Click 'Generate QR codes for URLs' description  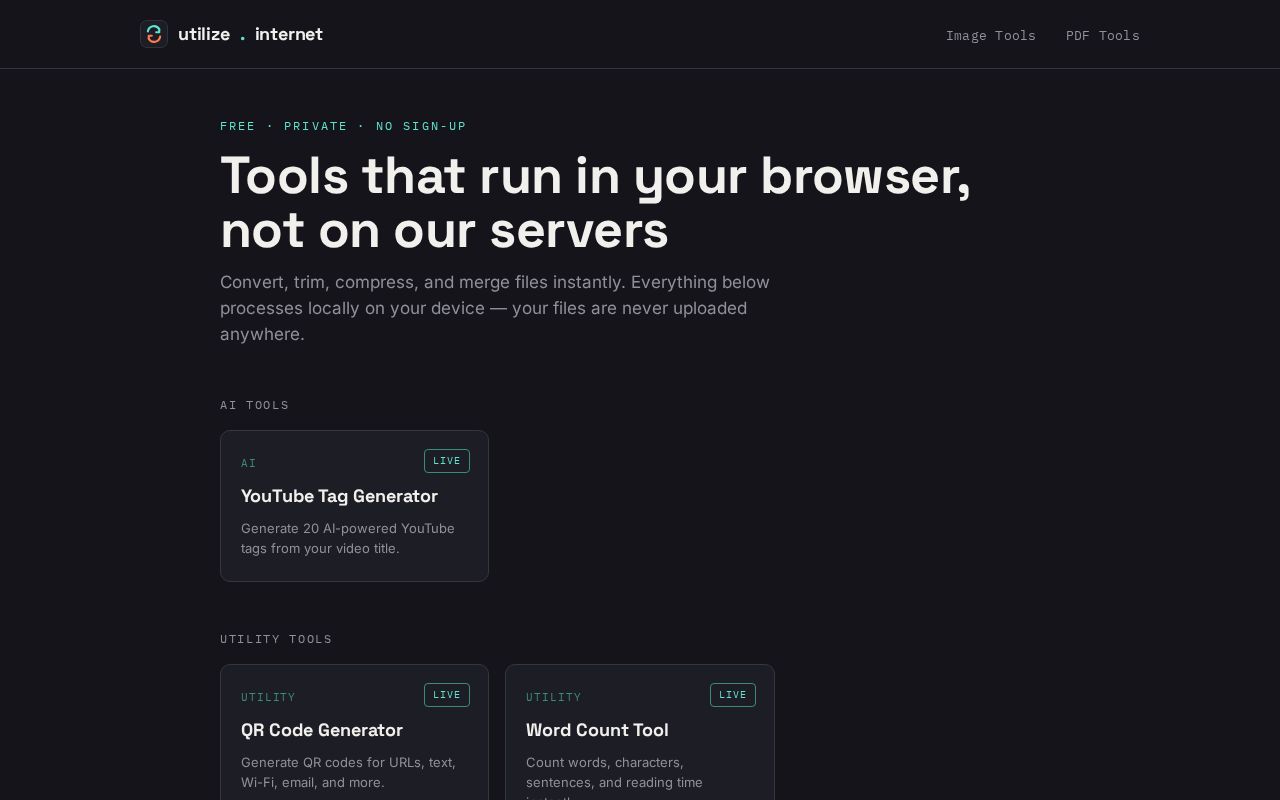pos(348,772)
